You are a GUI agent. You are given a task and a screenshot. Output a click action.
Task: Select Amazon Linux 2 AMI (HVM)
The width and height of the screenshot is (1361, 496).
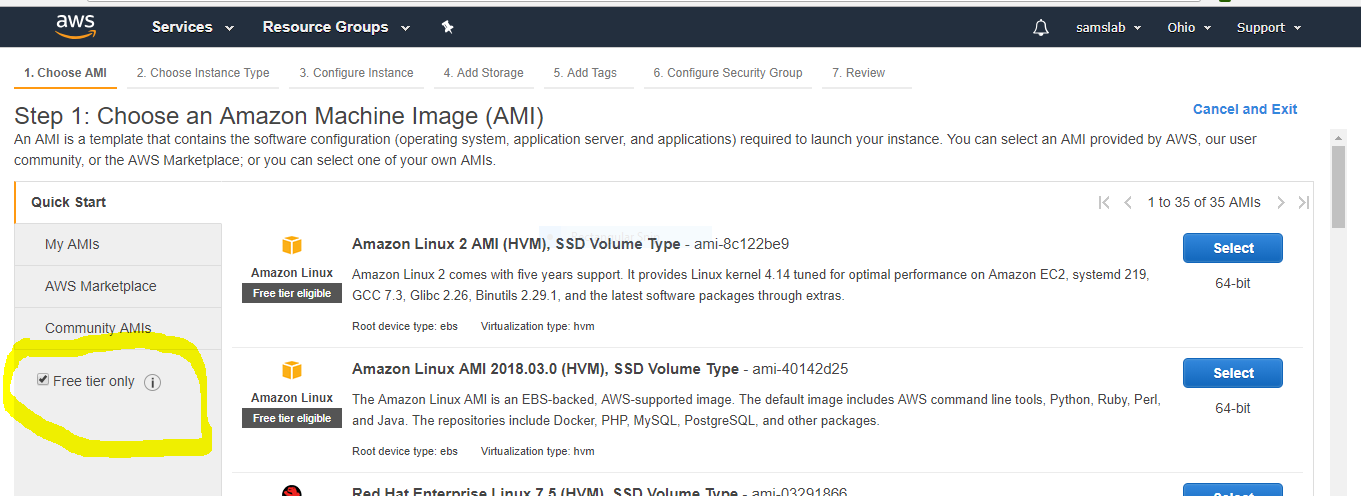(x=1233, y=248)
